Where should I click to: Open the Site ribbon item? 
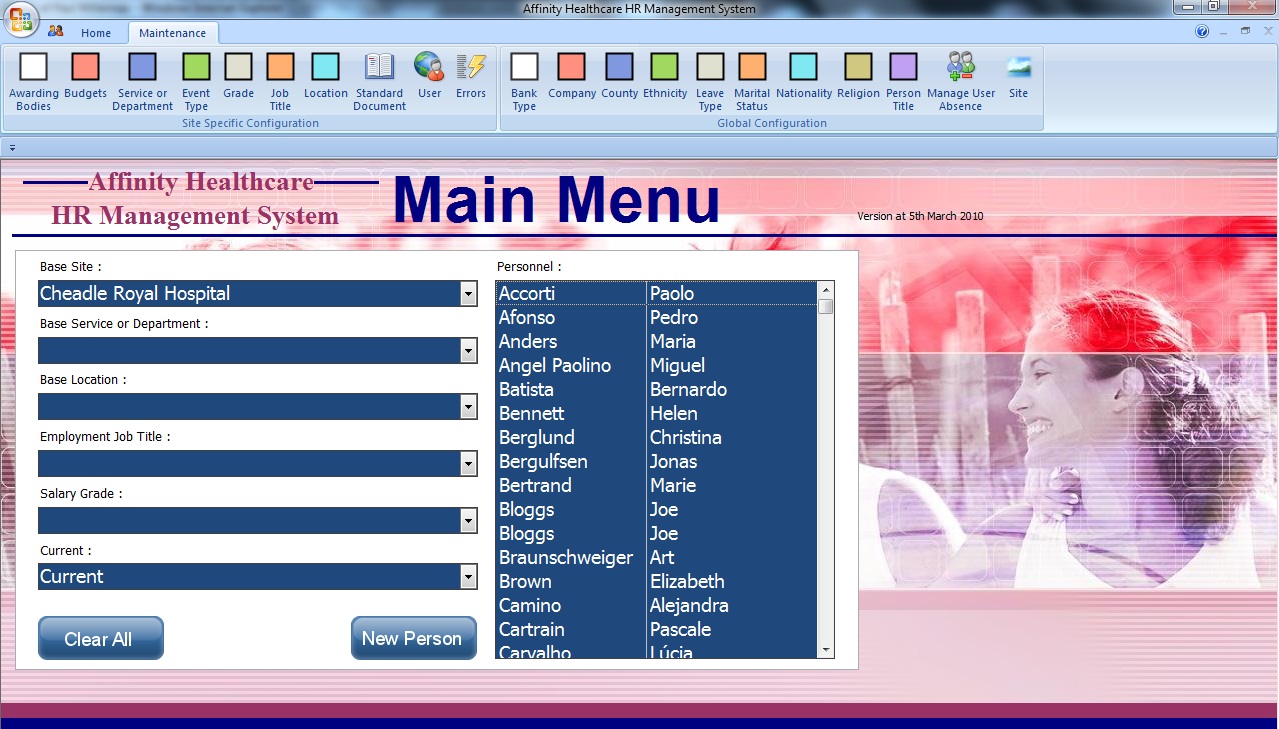(1019, 76)
